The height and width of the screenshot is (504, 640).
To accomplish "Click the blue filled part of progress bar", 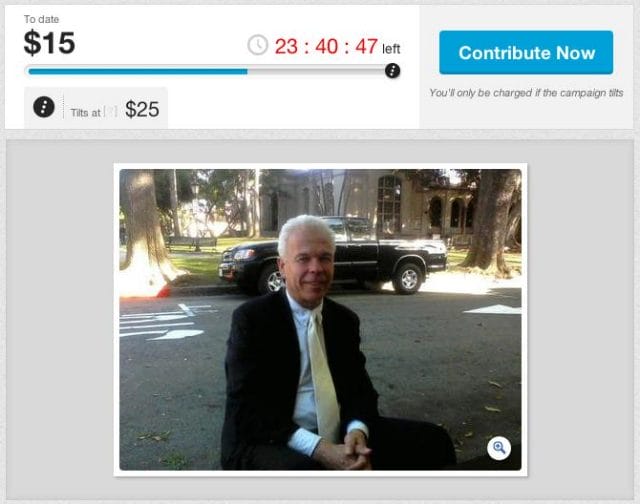I will pyautogui.click(x=138, y=71).
